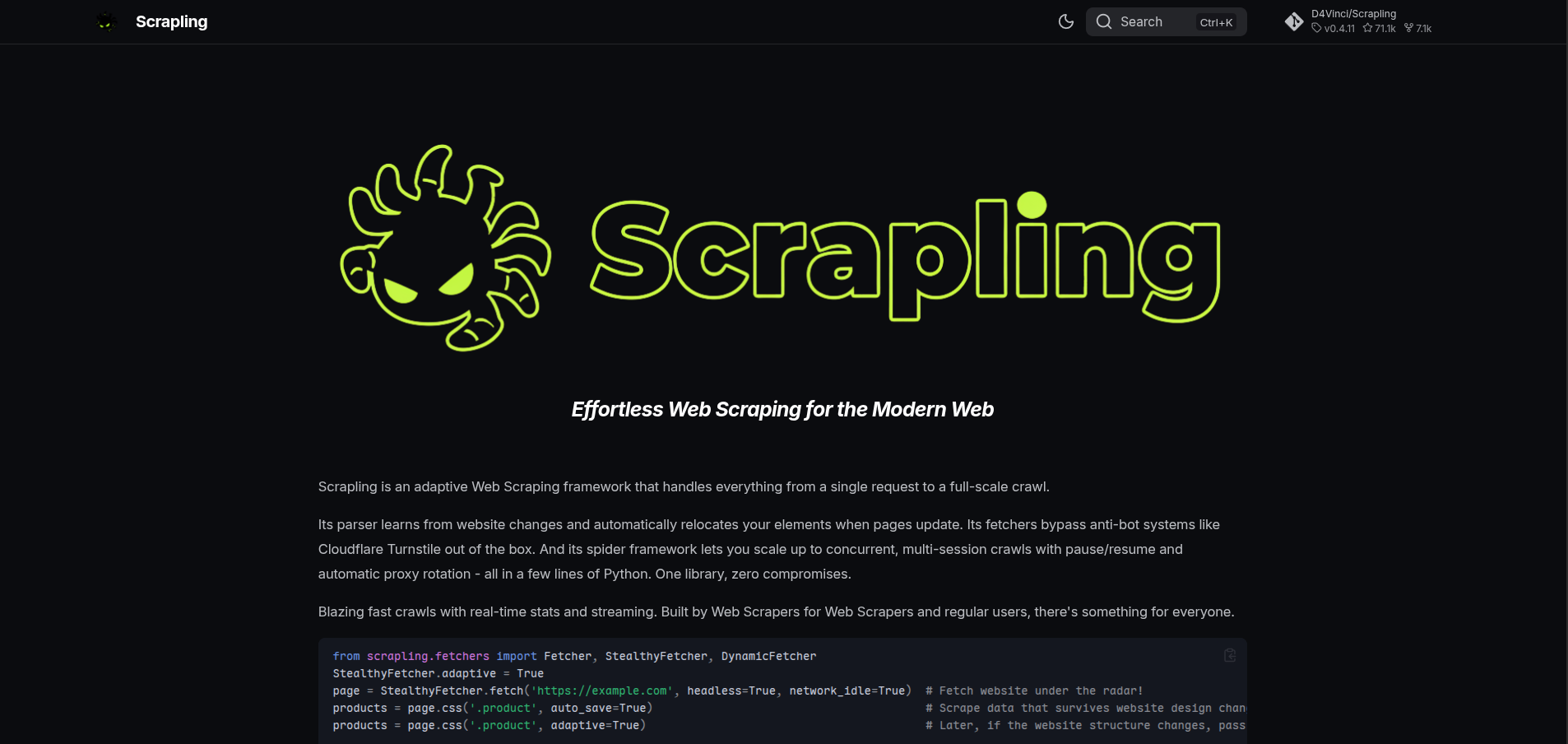Click the large green Scrapling wordmark

(905, 257)
